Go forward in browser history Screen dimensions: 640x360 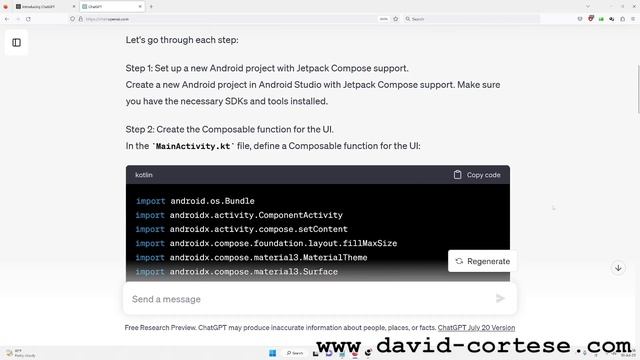18,19
